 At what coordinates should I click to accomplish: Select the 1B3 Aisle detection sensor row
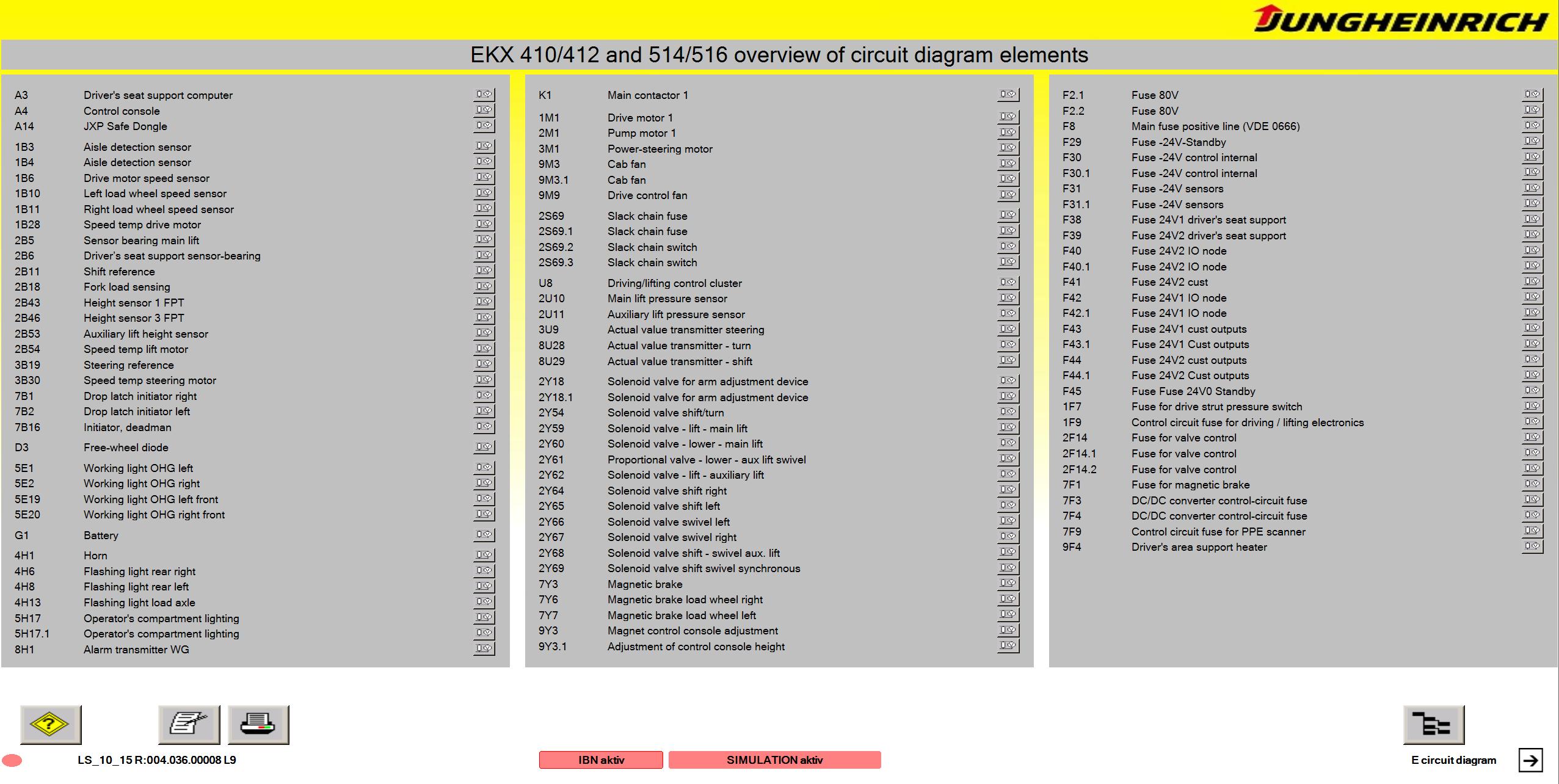(x=255, y=147)
